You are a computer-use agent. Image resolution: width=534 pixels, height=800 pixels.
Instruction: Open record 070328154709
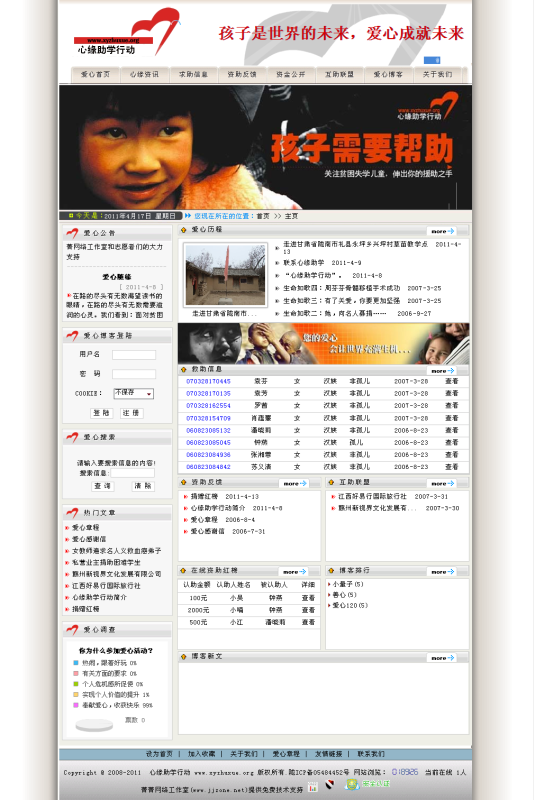tap(208, 418)
